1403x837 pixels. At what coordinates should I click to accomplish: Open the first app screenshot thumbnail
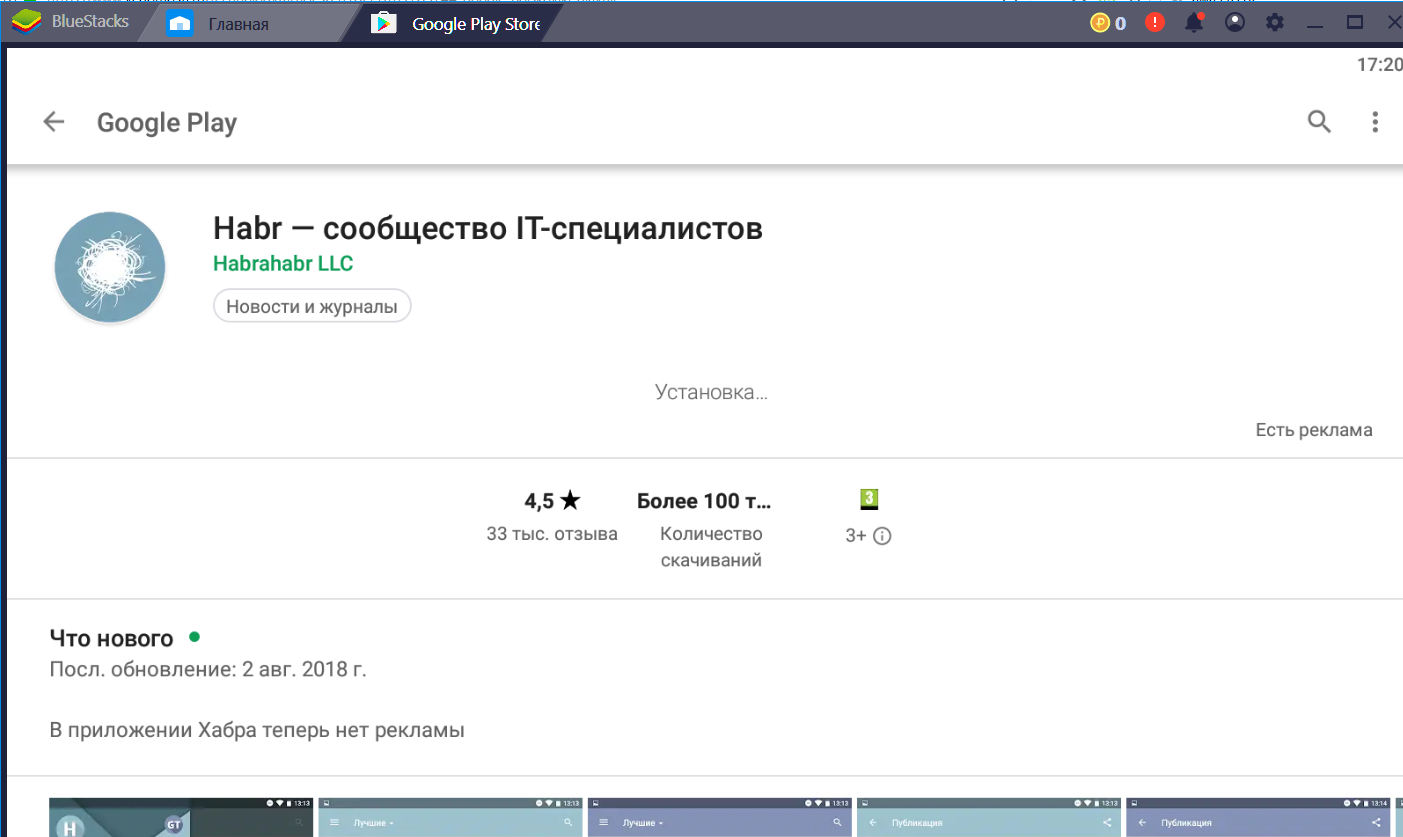(183, 817)
